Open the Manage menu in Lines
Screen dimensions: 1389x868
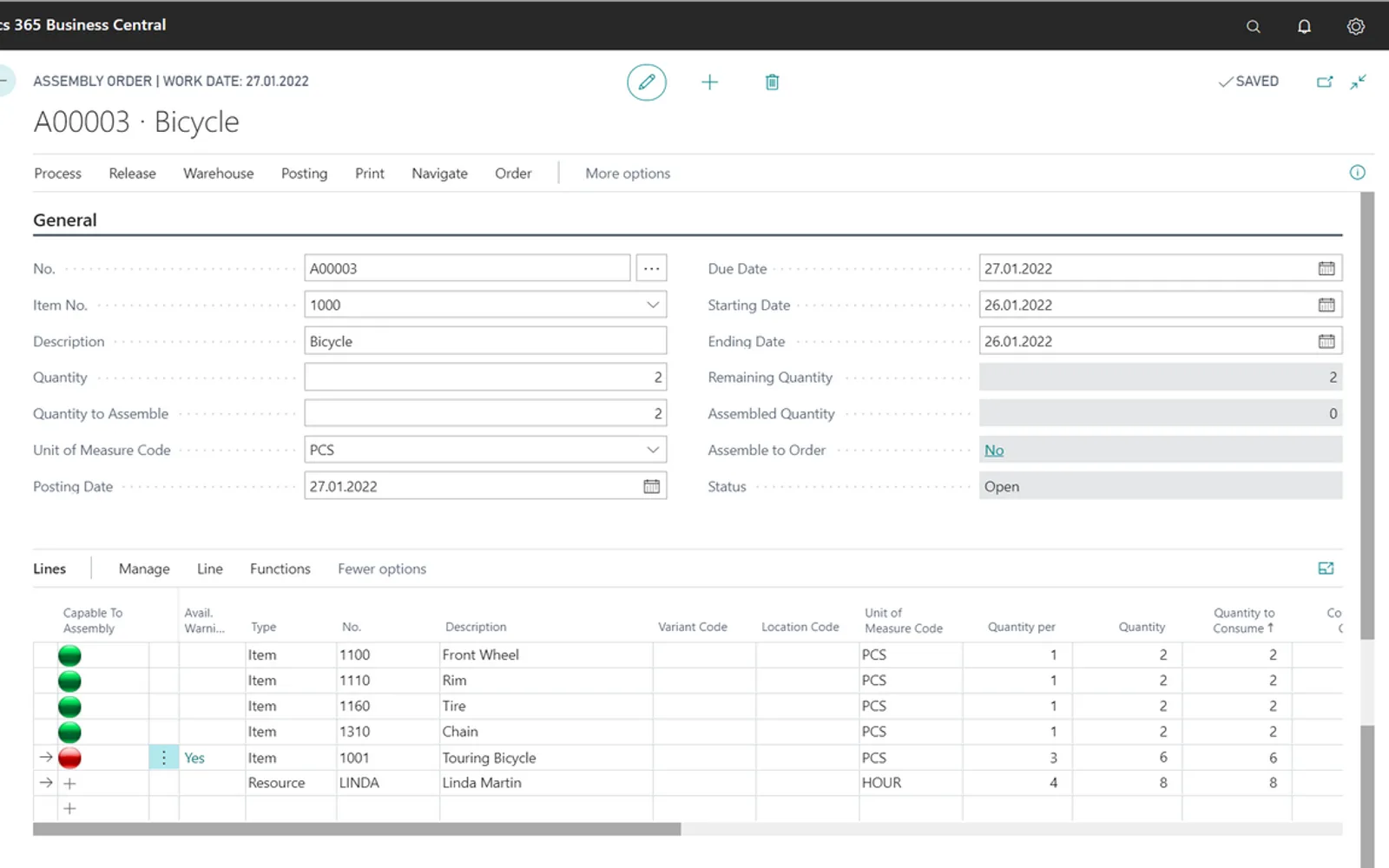144,569
